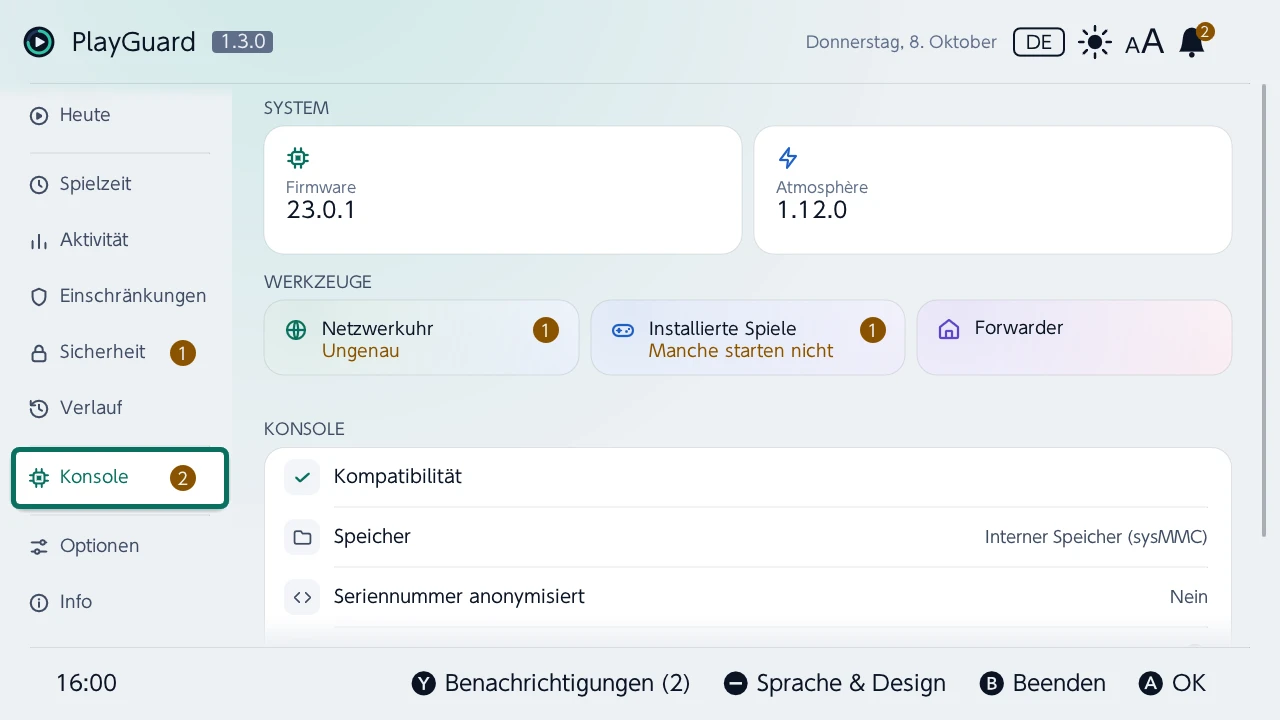Click the PlayGuard logo icon
Image resolution: width=1280 pixels, height=720 pixels.
coord(39,42)
